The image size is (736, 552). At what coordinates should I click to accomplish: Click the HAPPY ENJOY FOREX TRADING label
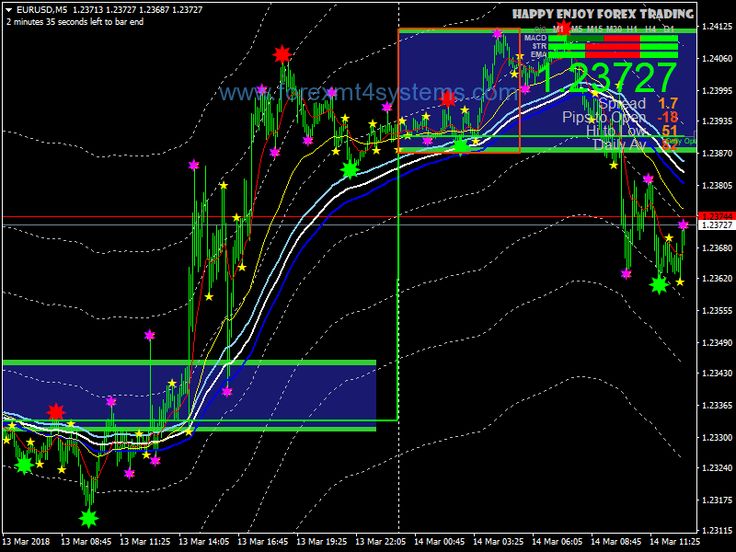[x=603, y=14]
